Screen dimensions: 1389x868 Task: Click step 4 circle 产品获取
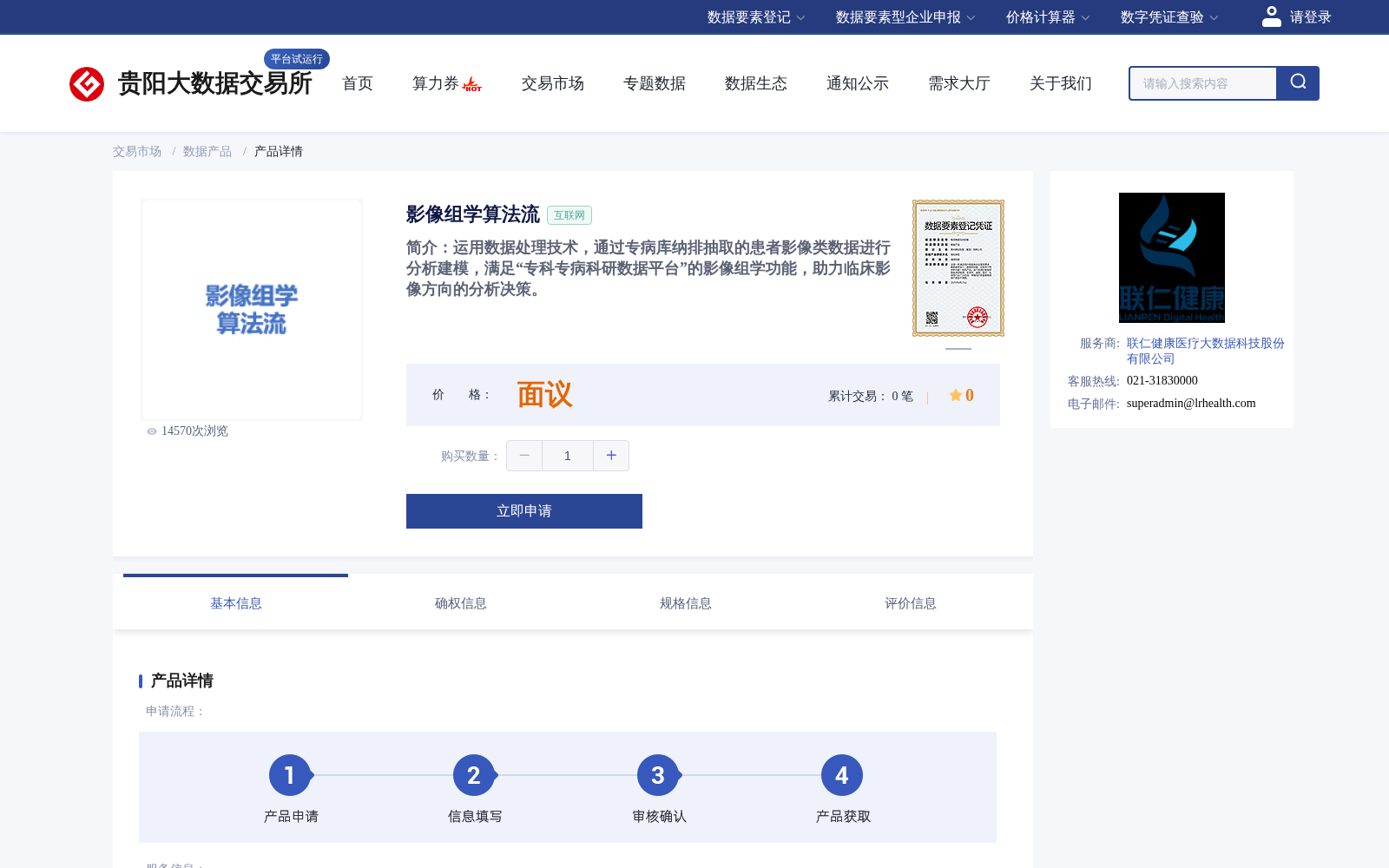click(842, 775)
